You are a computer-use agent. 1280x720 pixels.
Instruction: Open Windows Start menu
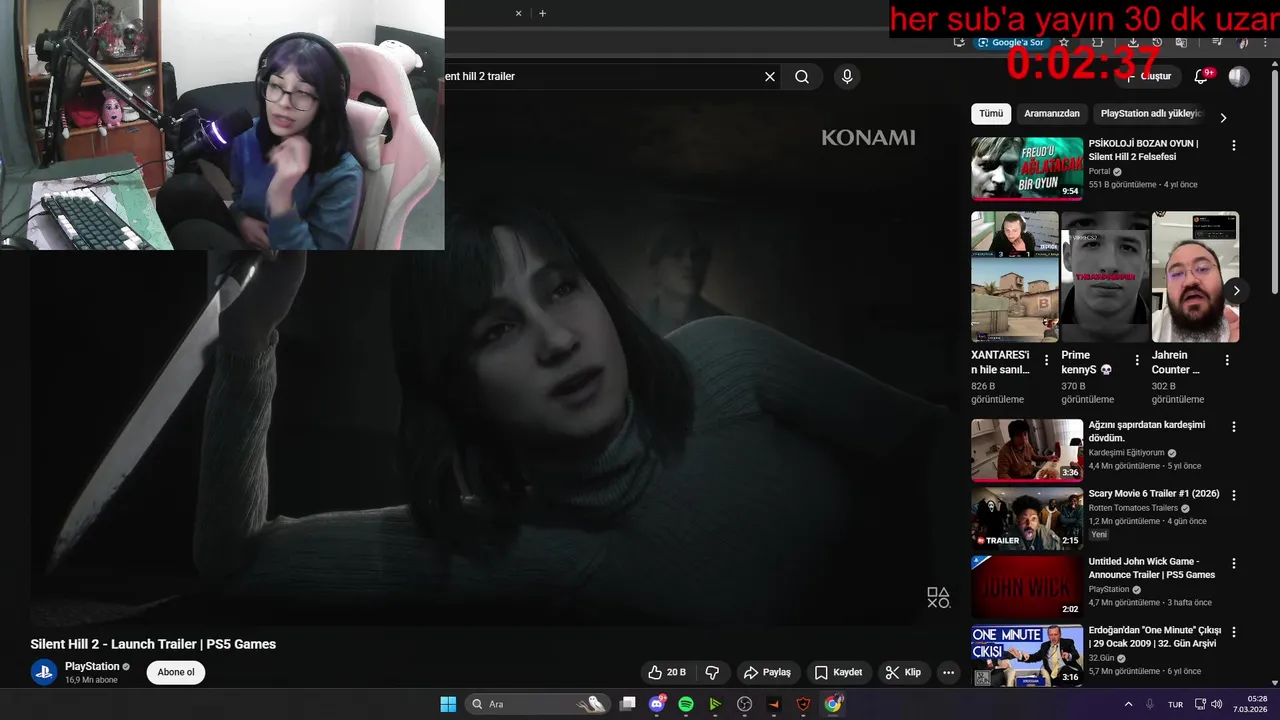click(448, 704)
